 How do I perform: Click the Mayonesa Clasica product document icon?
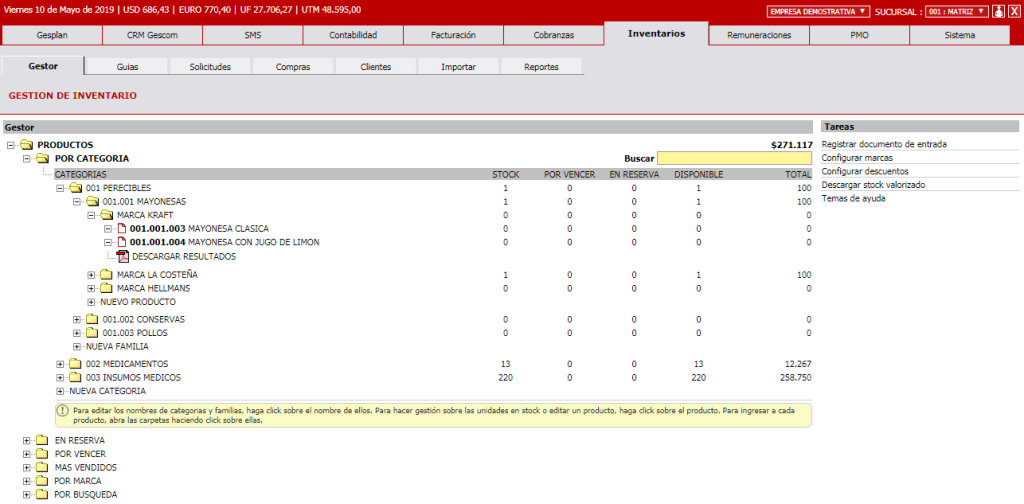click(121, 228)
